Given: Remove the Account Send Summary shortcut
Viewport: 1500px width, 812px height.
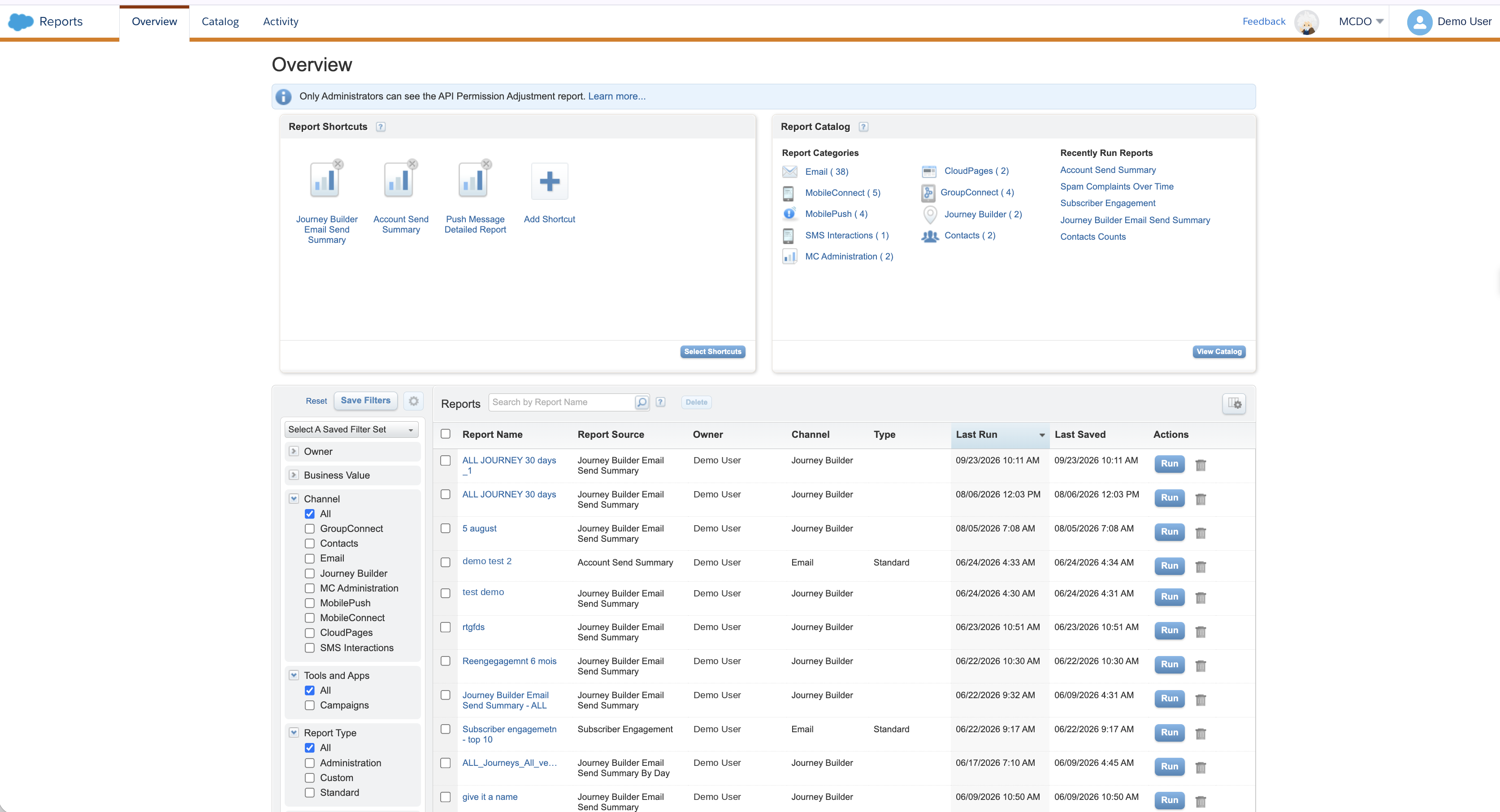Looking at the screenshot, I should click(412, 164).
